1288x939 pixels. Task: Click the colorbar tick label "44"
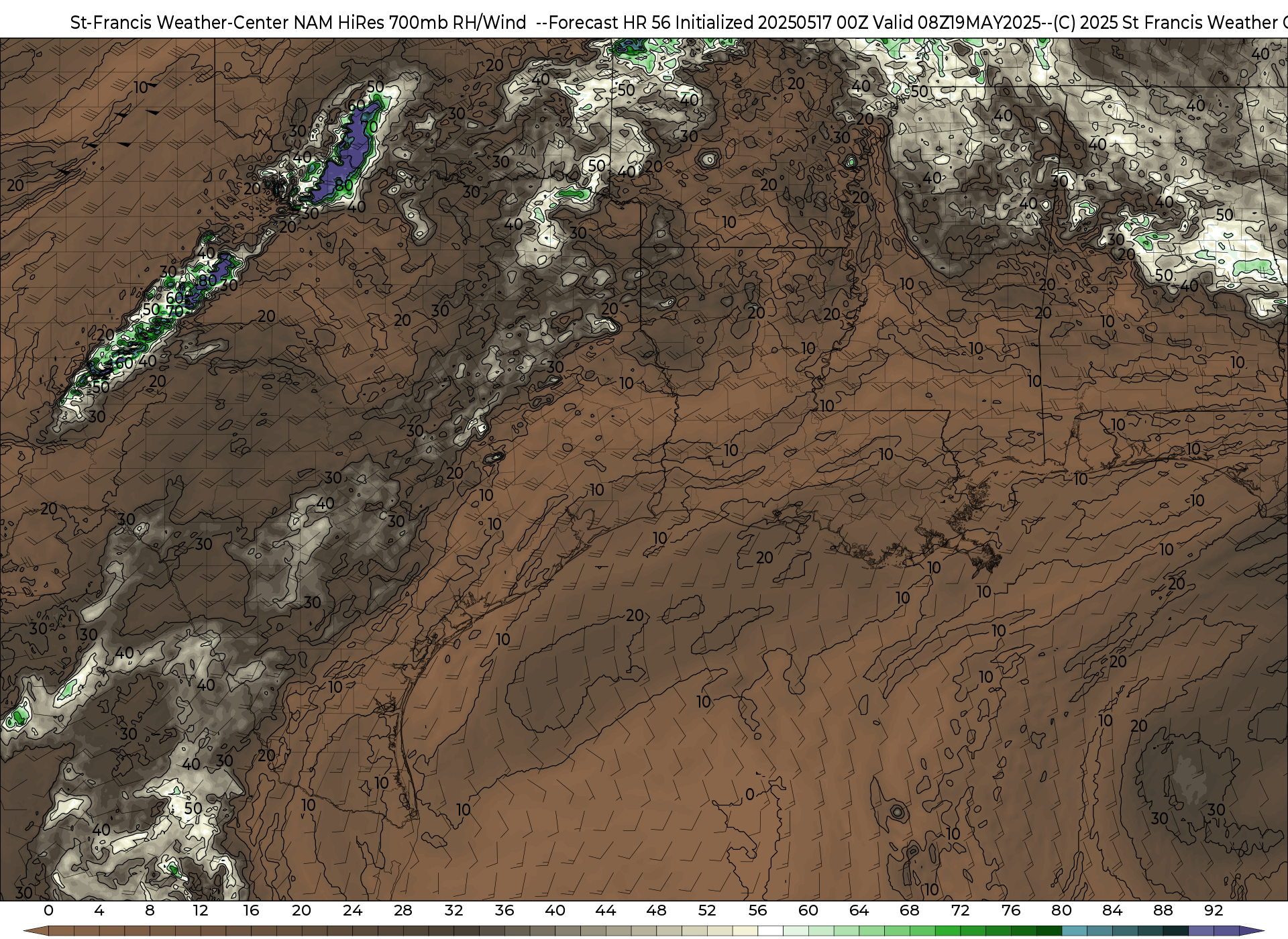[x=606, y=910]
